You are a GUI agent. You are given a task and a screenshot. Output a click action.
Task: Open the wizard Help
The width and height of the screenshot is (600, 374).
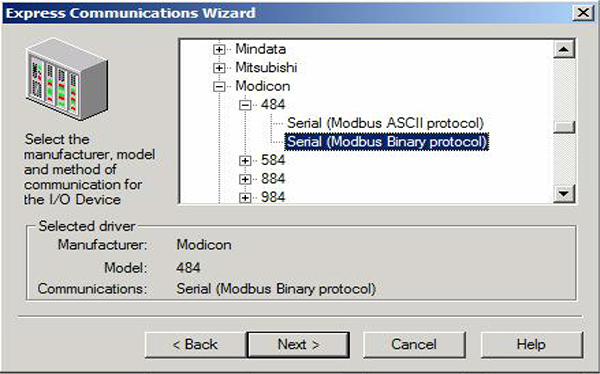[x=532, y=345]
